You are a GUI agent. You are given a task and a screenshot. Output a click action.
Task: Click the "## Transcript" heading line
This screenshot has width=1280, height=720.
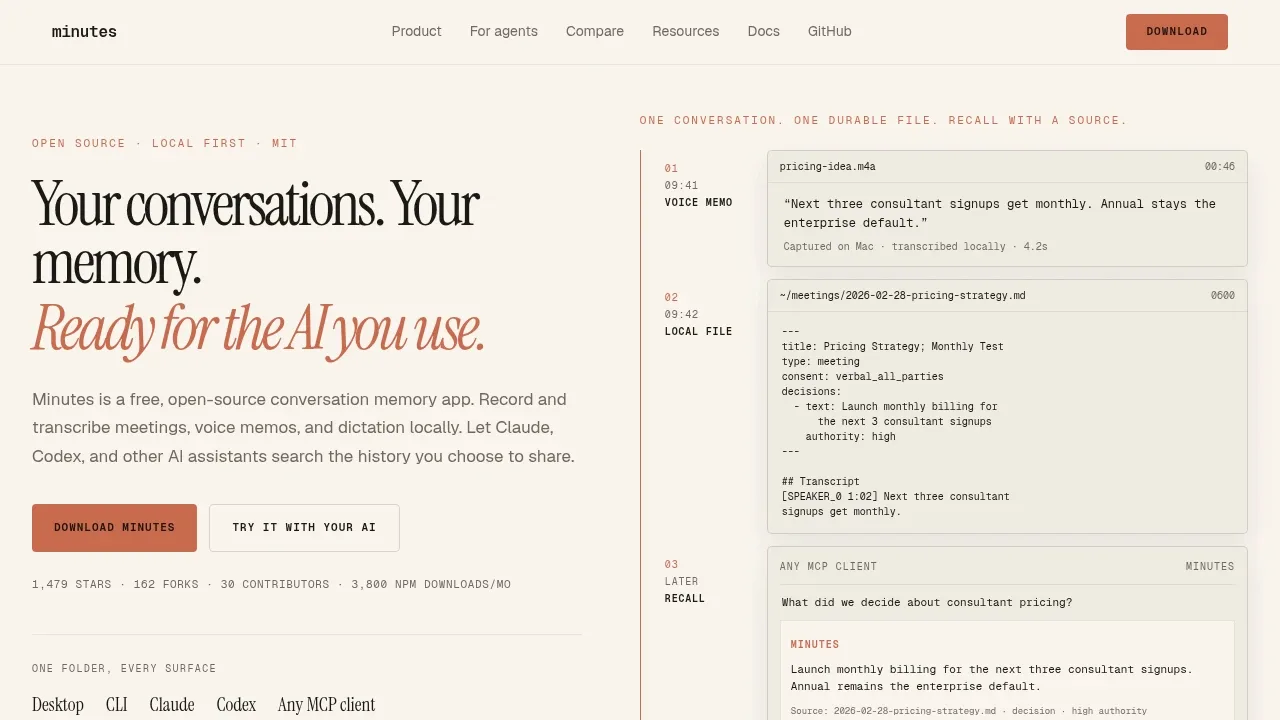coord(821,482)
